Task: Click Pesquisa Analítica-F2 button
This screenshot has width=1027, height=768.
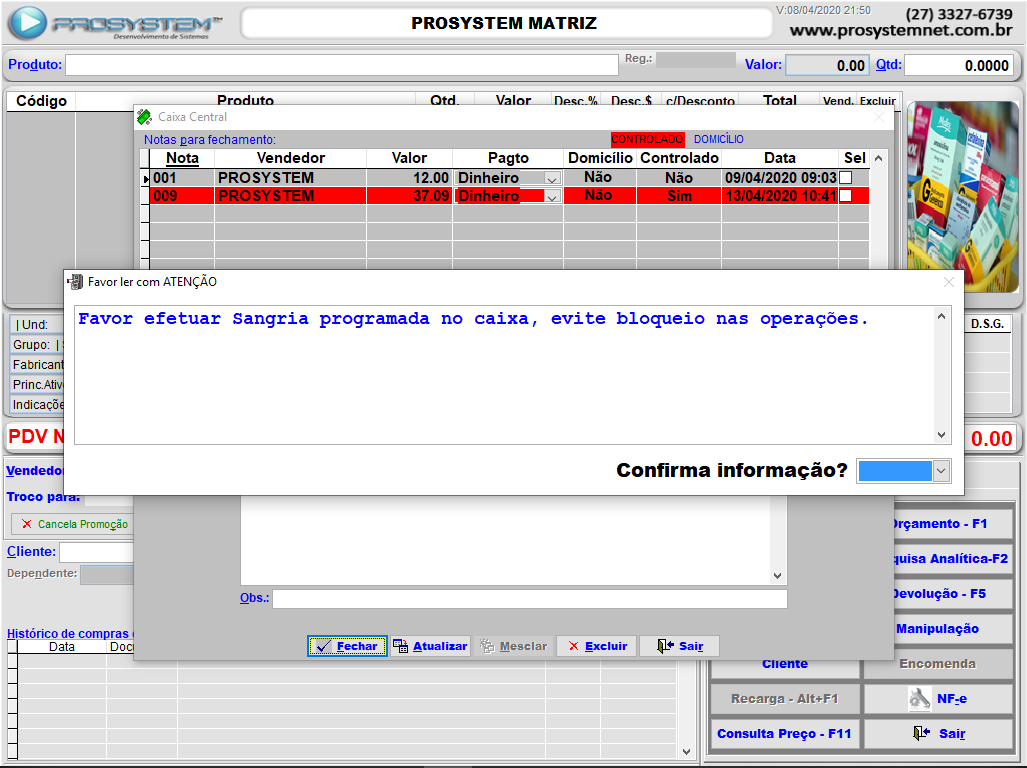Action: click(x=953, y=558)
